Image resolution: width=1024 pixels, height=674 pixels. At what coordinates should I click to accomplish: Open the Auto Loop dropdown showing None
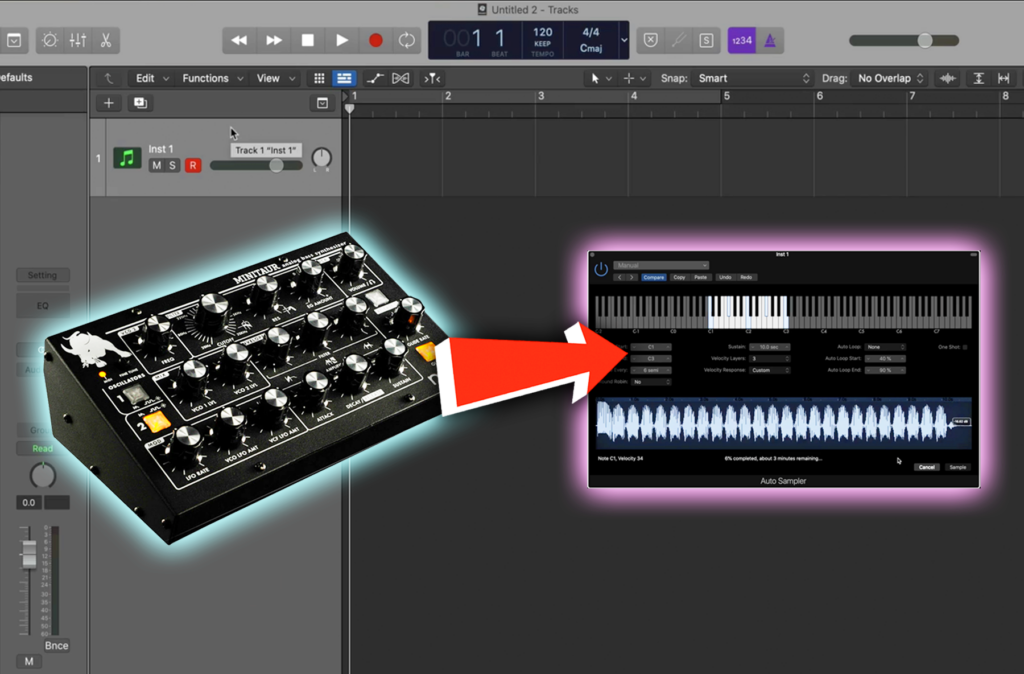click(885, 346)
